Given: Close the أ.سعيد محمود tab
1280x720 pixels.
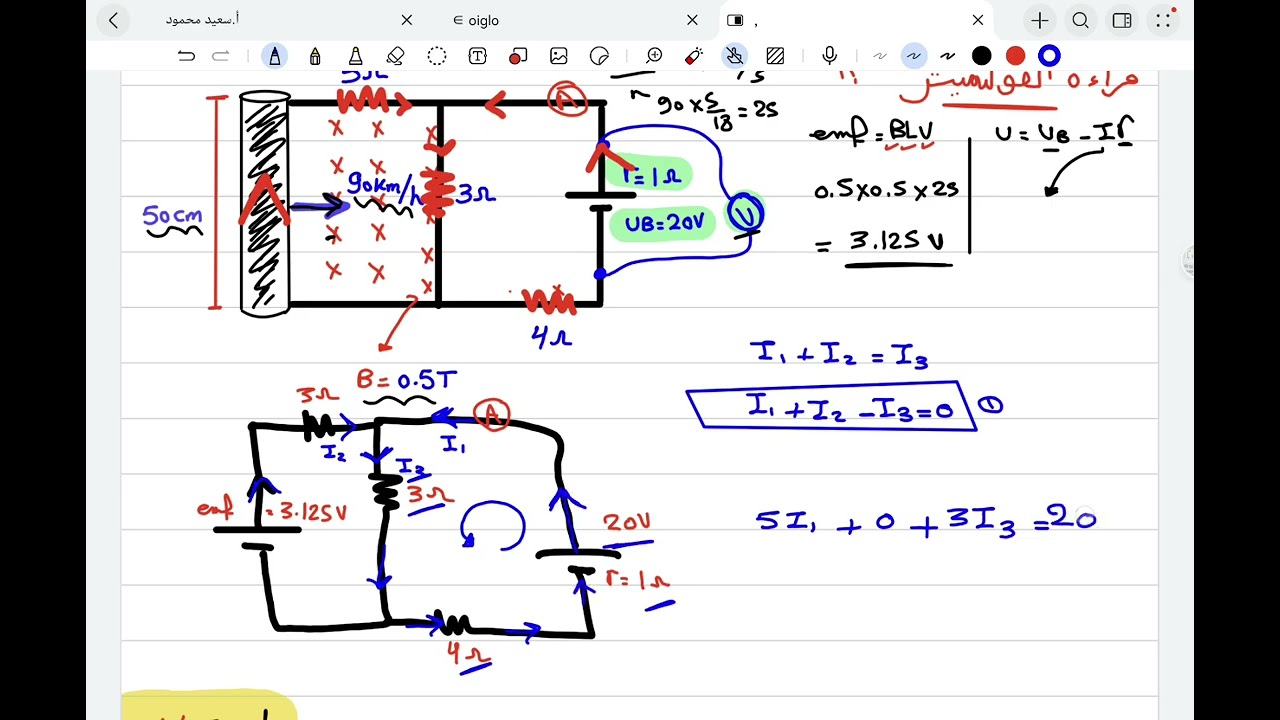Looking at the screenshot, I should pyautogui.click(x=406, y=20).
